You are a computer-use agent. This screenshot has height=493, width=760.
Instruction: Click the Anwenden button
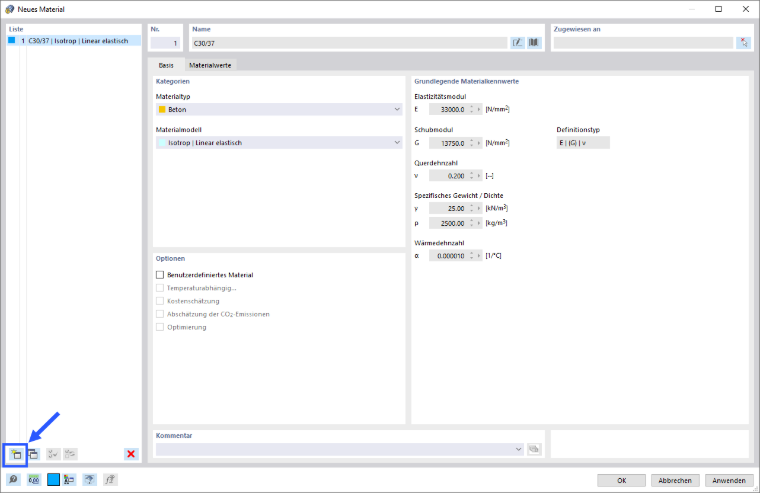coord(729,480)
